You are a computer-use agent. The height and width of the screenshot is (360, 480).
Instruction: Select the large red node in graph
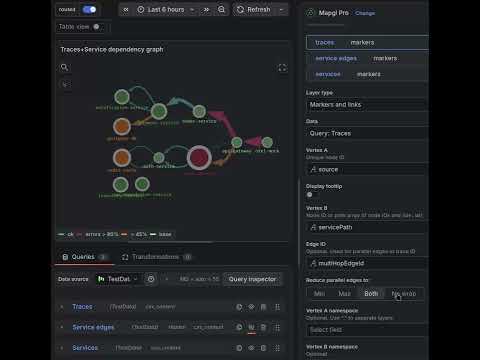[x=199, y=158]
